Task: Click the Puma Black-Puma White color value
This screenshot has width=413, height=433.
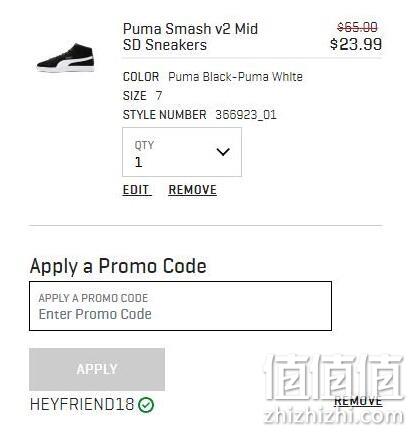Action: (235, 77)
